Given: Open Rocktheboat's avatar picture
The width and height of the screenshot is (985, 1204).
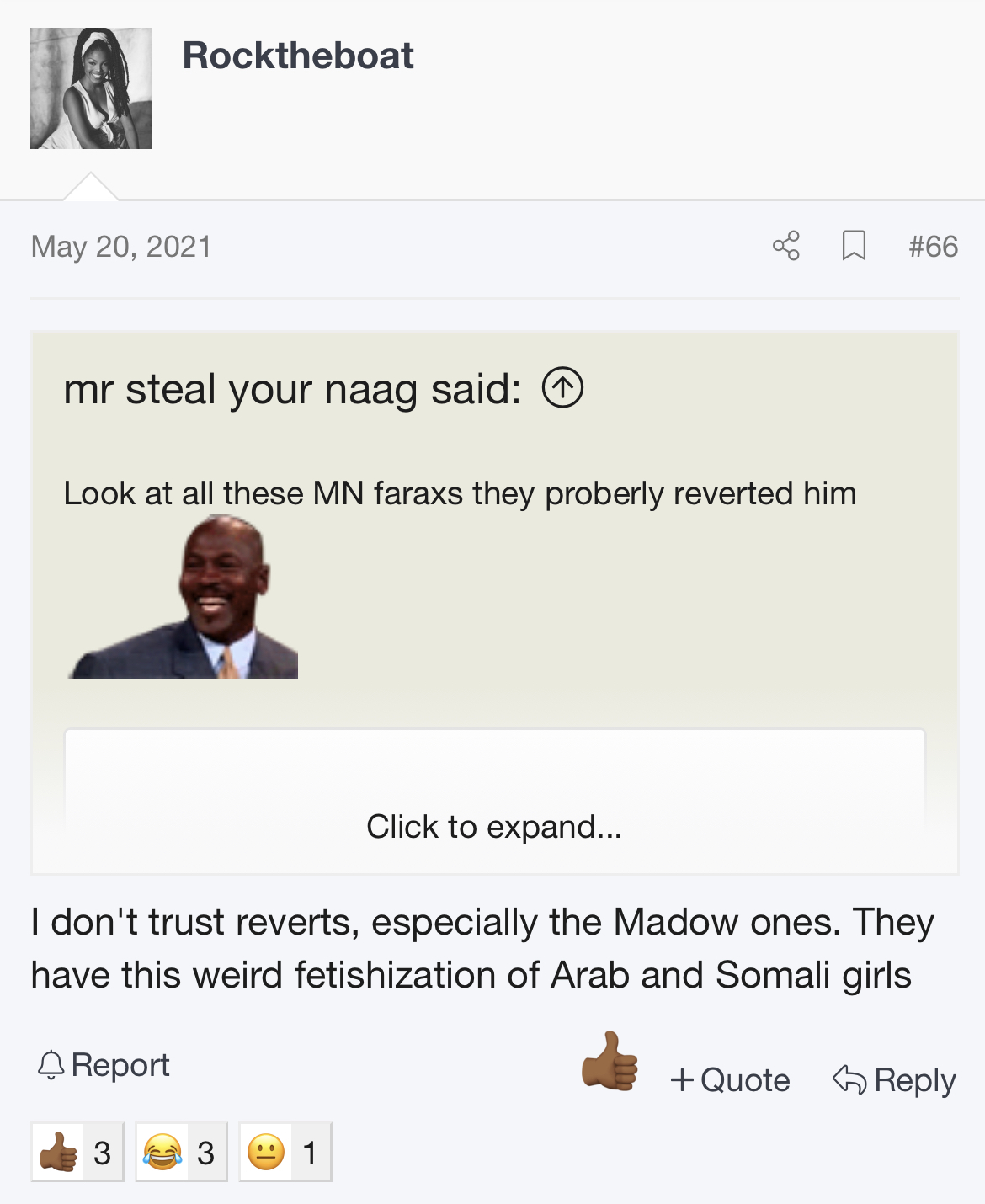Looking at the screenshot, I should pyautogui.click(x=91, y=88).
